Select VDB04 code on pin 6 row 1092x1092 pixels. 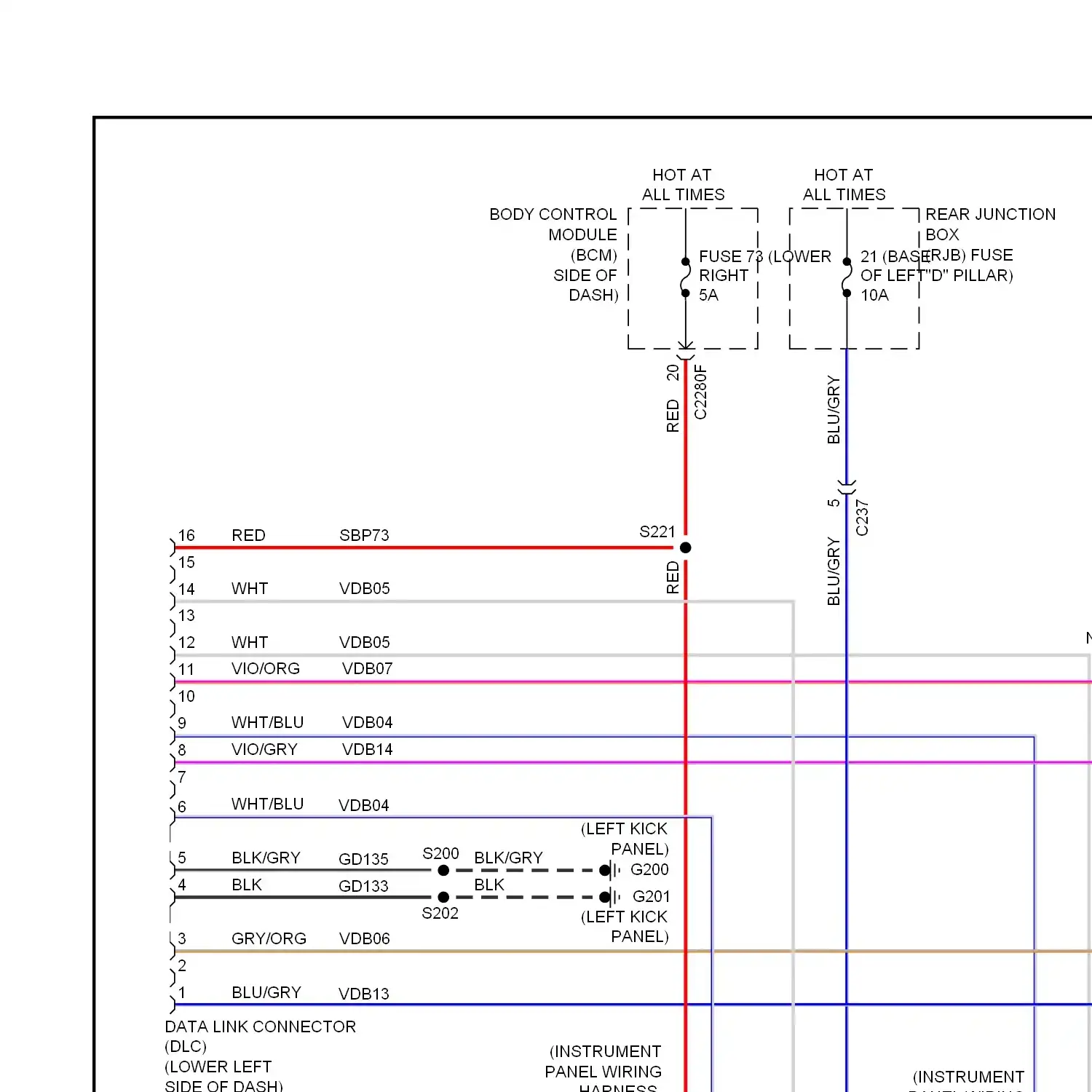click(364, 805)
